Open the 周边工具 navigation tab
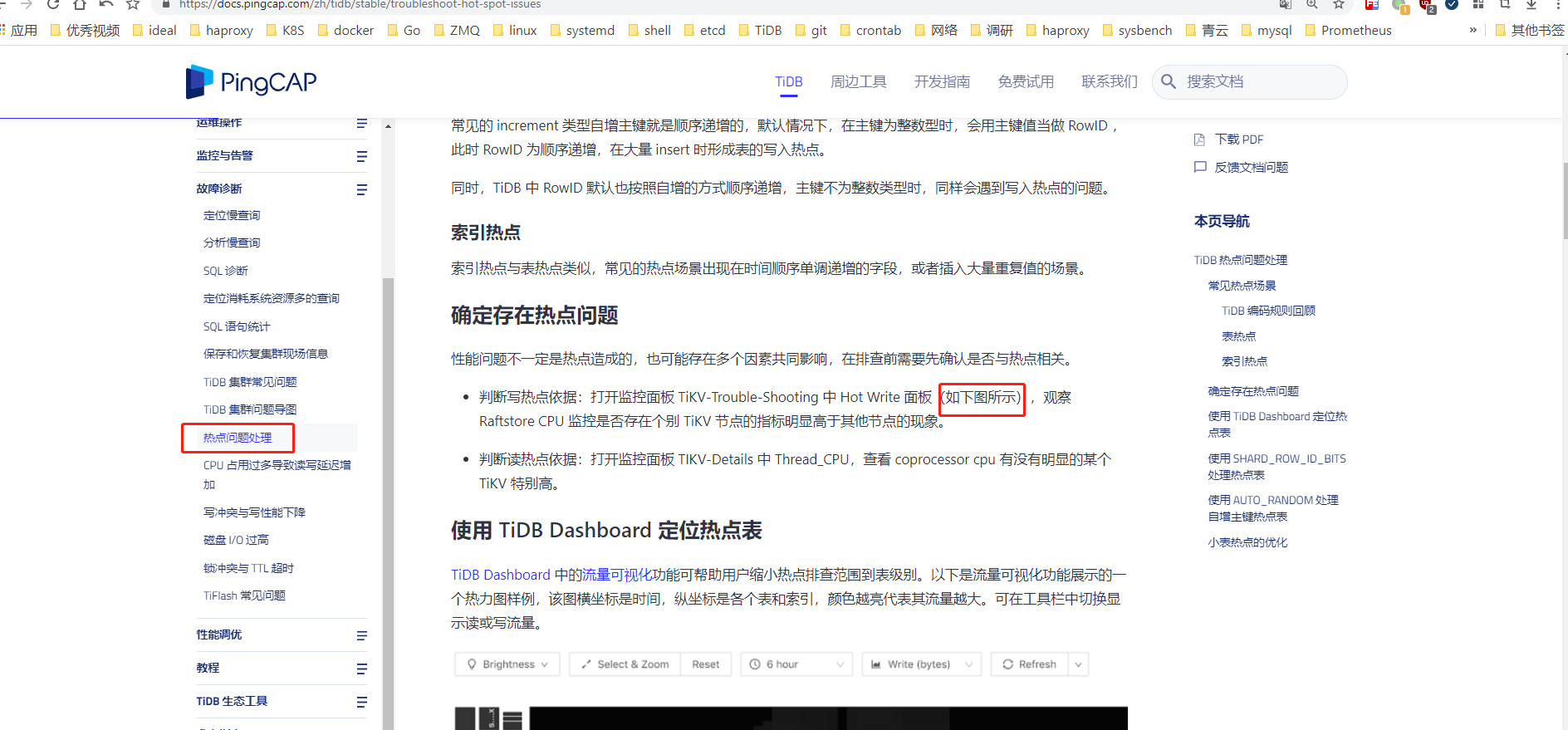 click(x=859, y=81)
